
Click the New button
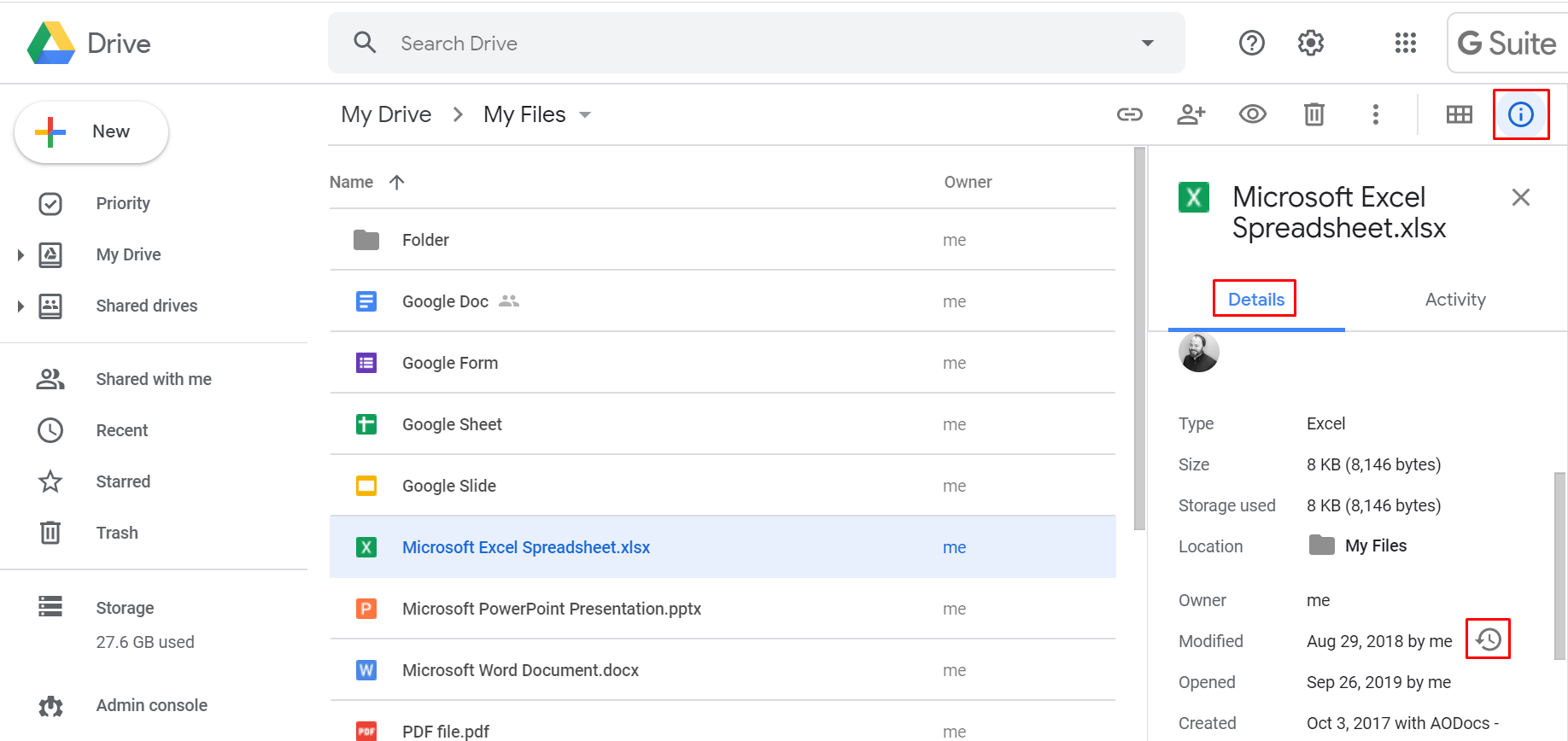pos(91,132)
